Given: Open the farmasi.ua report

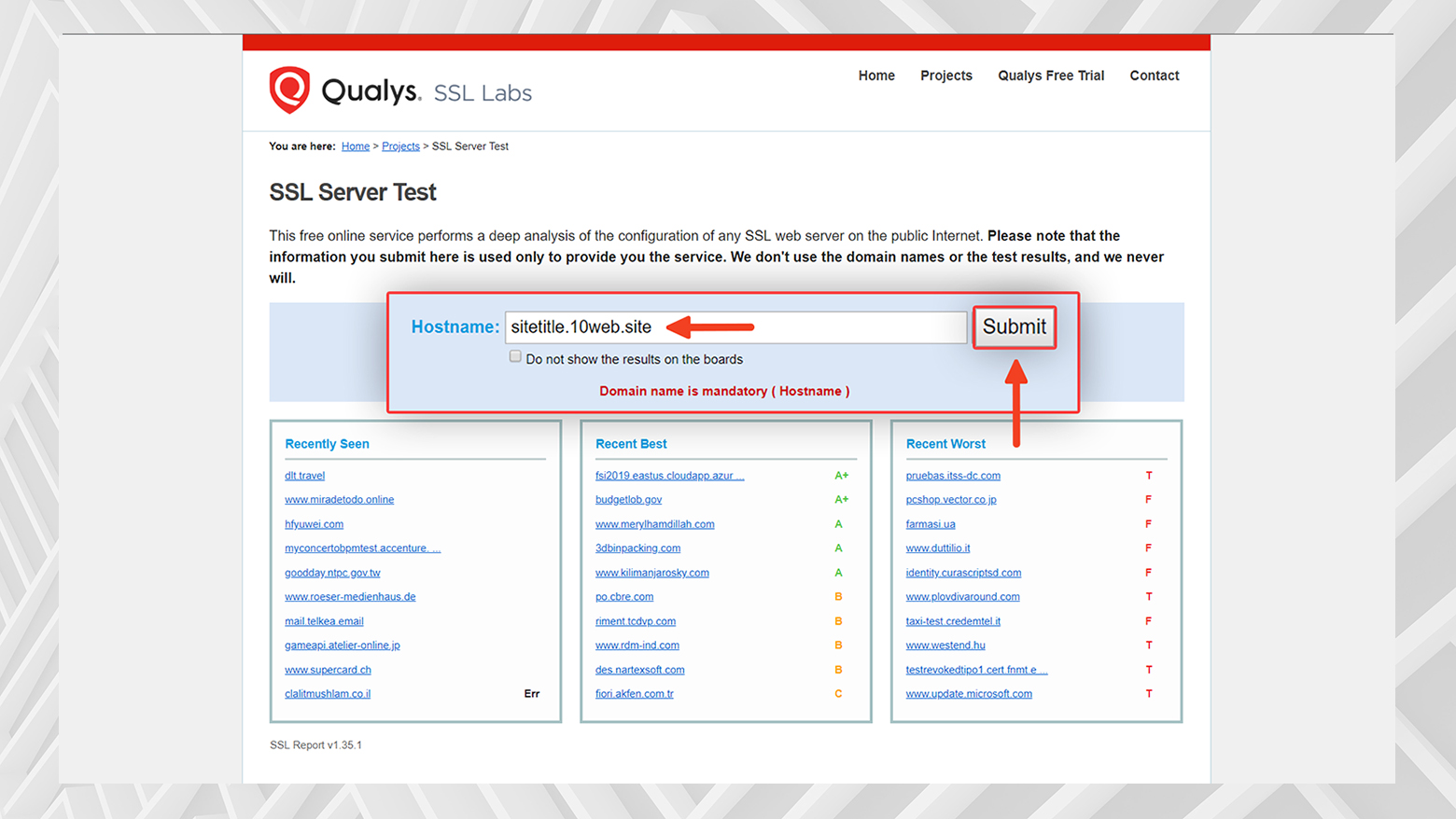Looking at the screenshot, I should [x=930, y=523].
